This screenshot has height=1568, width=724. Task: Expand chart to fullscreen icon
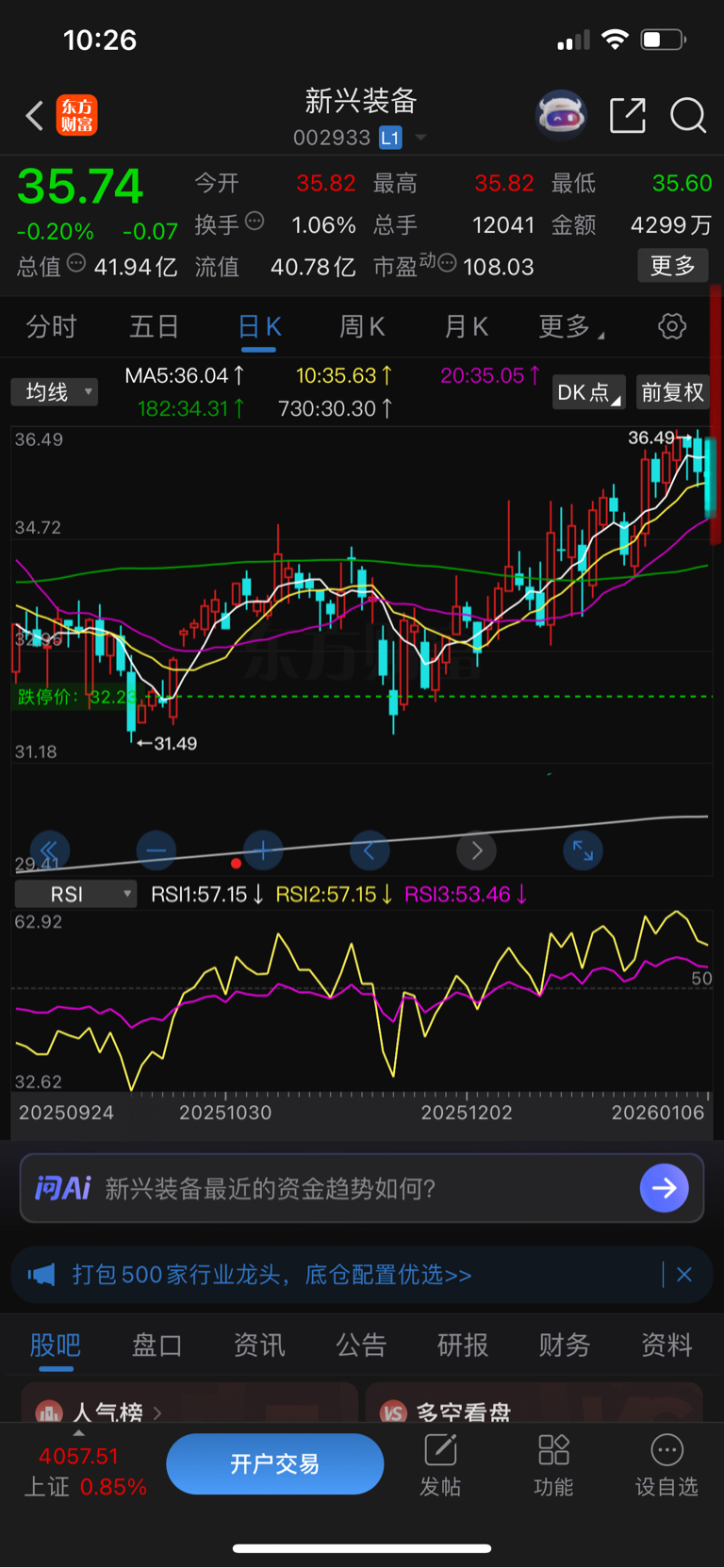pyautogui.click(x=583, y=850)
